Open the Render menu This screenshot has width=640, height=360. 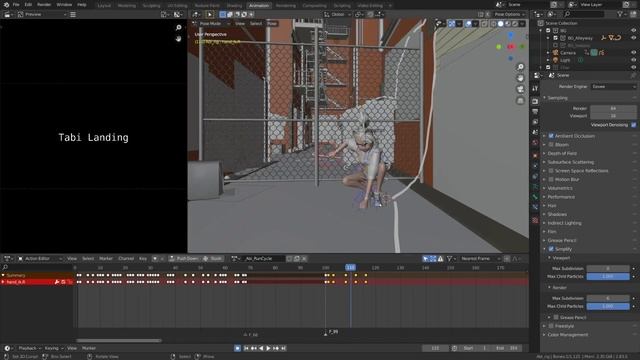click(x=44, y=5)
